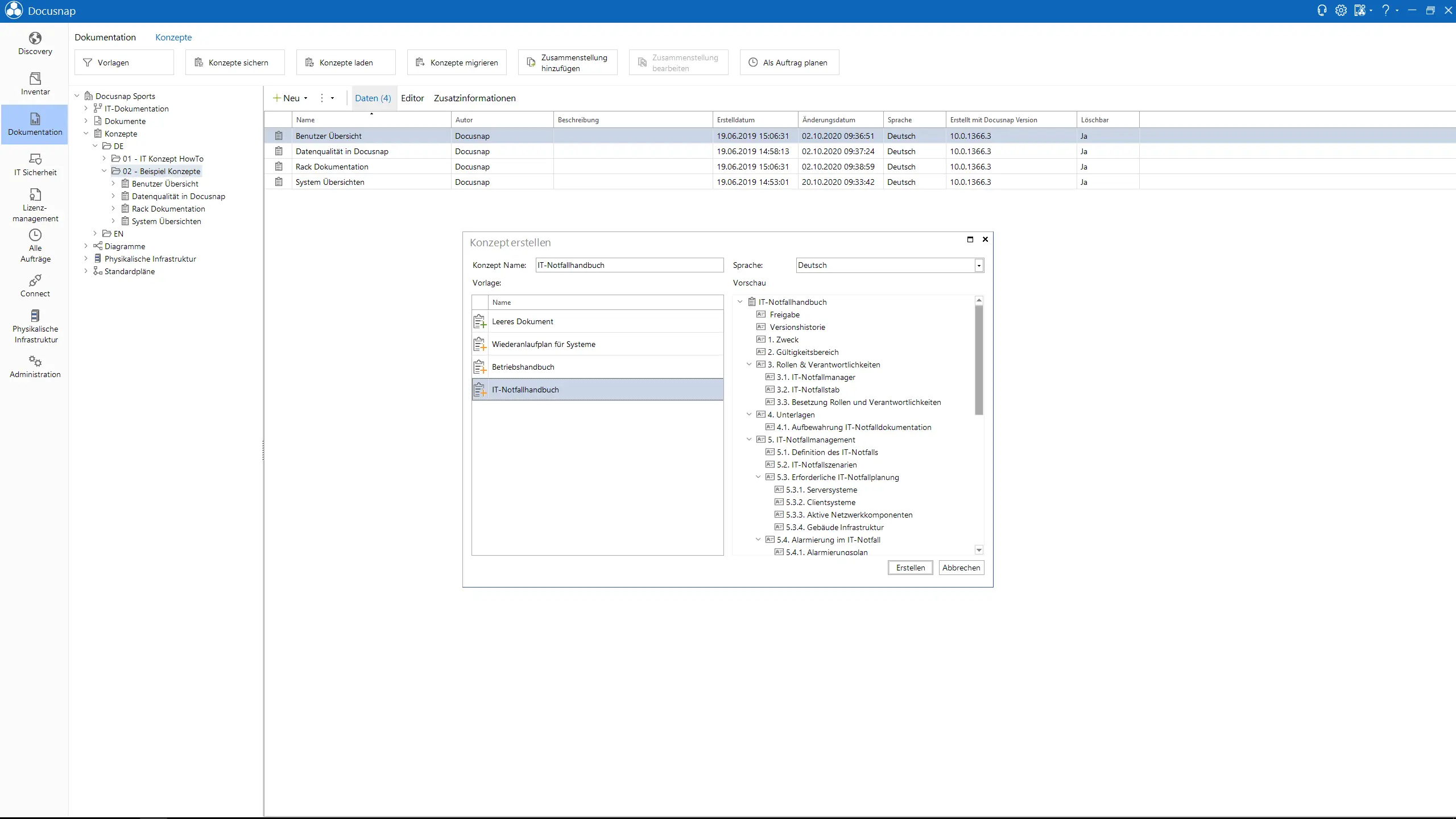Screen dimensions: 1456x819
Task: Open the Connect sidebar module
Action: [35, 286]
